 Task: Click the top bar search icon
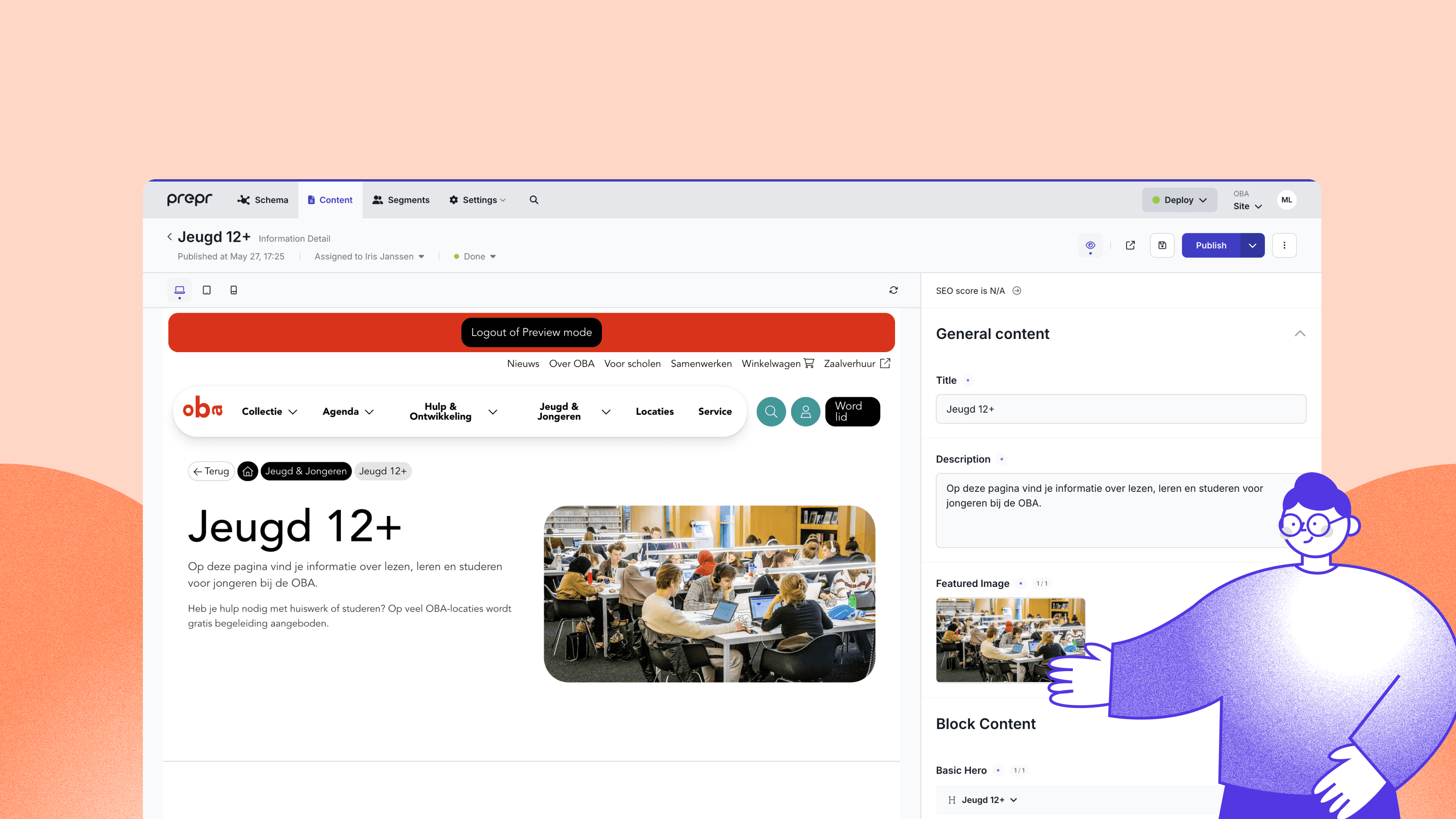[x=534, y=200]
